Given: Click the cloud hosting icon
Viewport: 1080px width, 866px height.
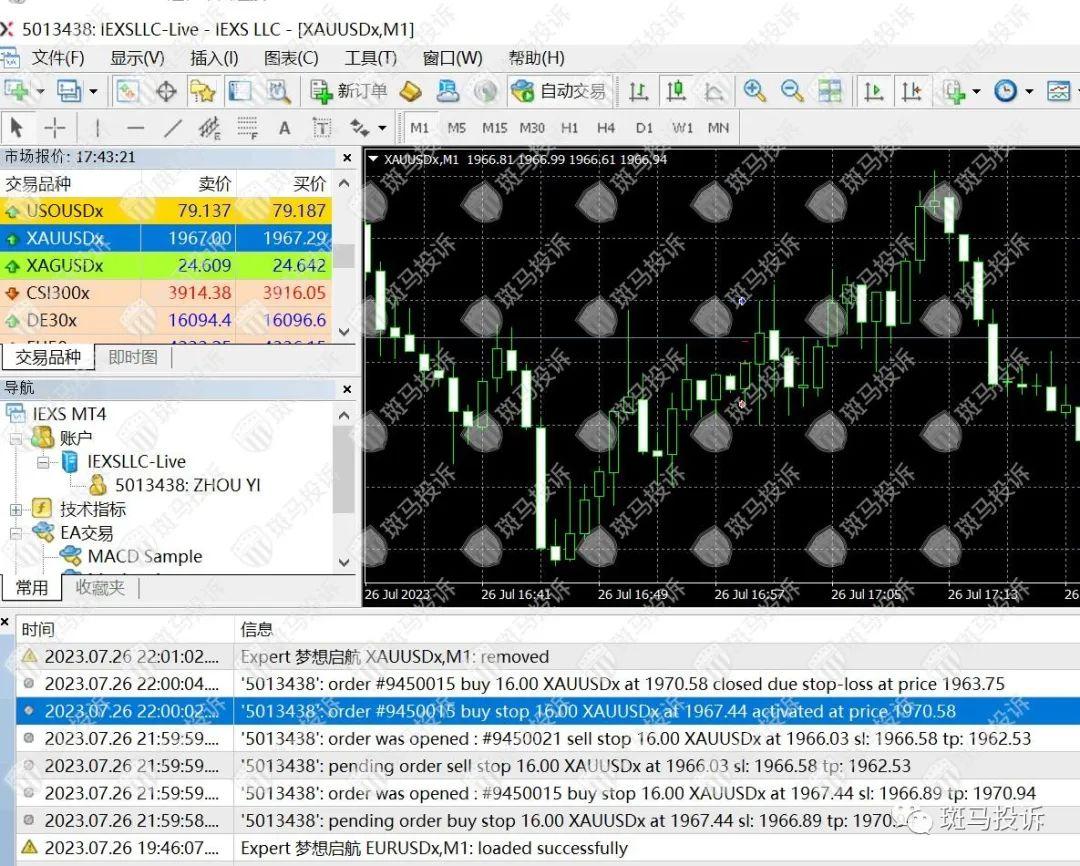Looking at the screenshot, I should (x=448, y=91).
